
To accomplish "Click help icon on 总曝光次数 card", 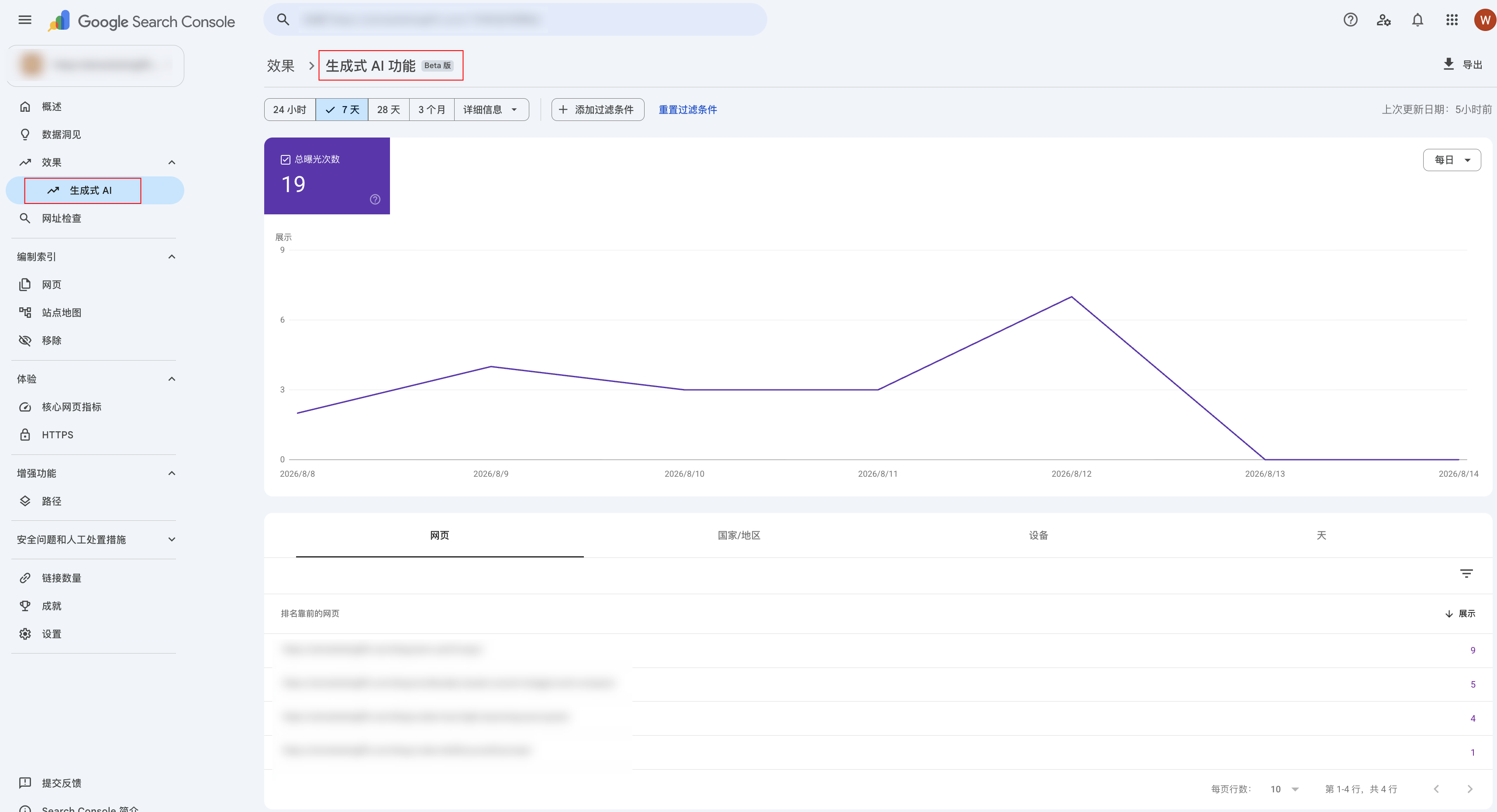I will 376,199.
